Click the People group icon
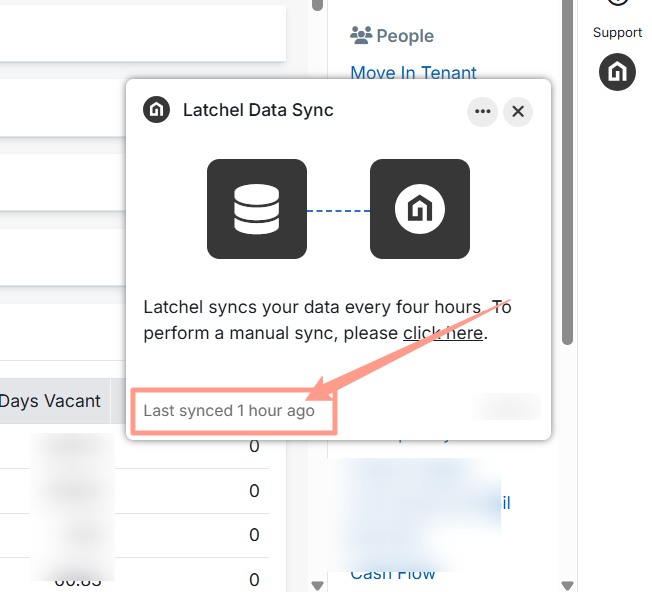This screenshot has height=592, width=652. click(x=361, y=35)
